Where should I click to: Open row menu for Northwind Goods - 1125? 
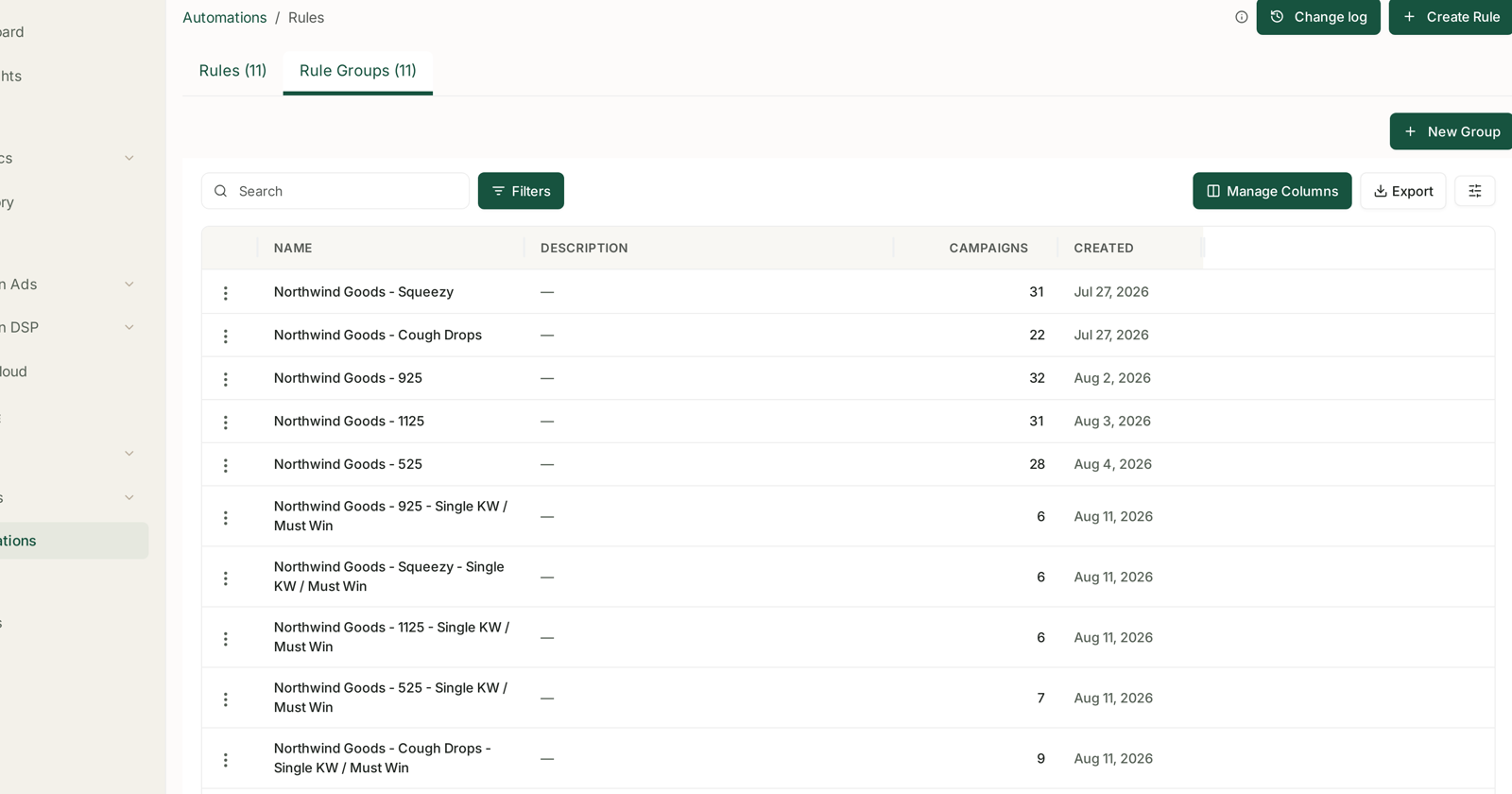click(x=225, y=423)
